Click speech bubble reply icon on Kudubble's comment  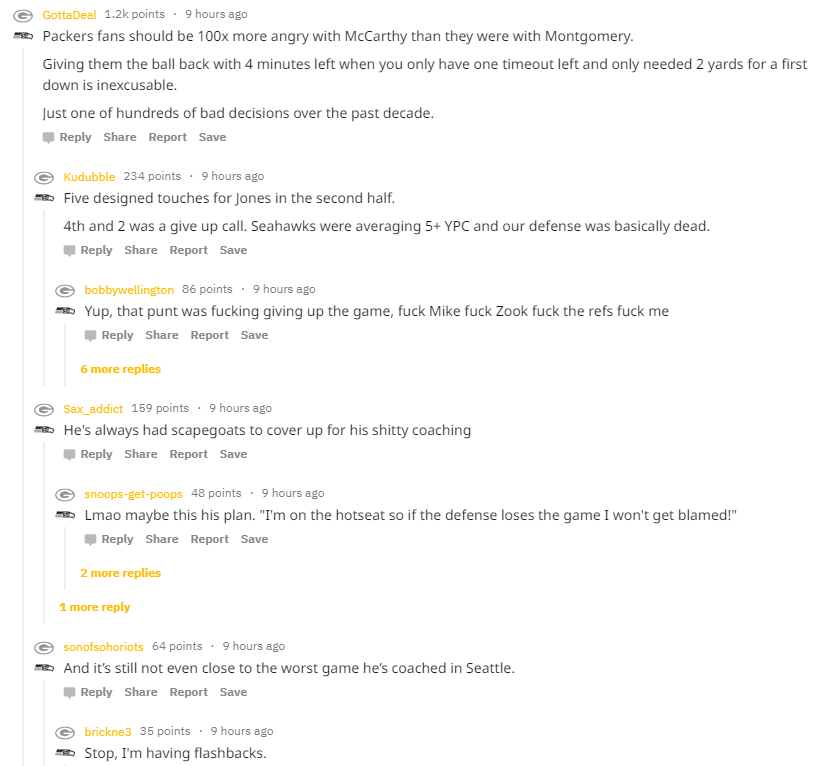[x=69, y=250]
